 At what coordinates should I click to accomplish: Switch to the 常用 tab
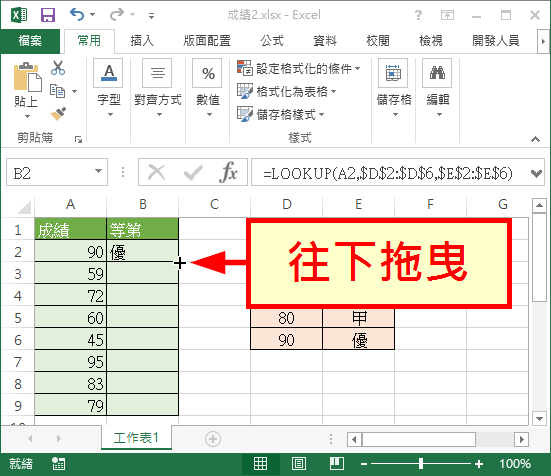89,41
